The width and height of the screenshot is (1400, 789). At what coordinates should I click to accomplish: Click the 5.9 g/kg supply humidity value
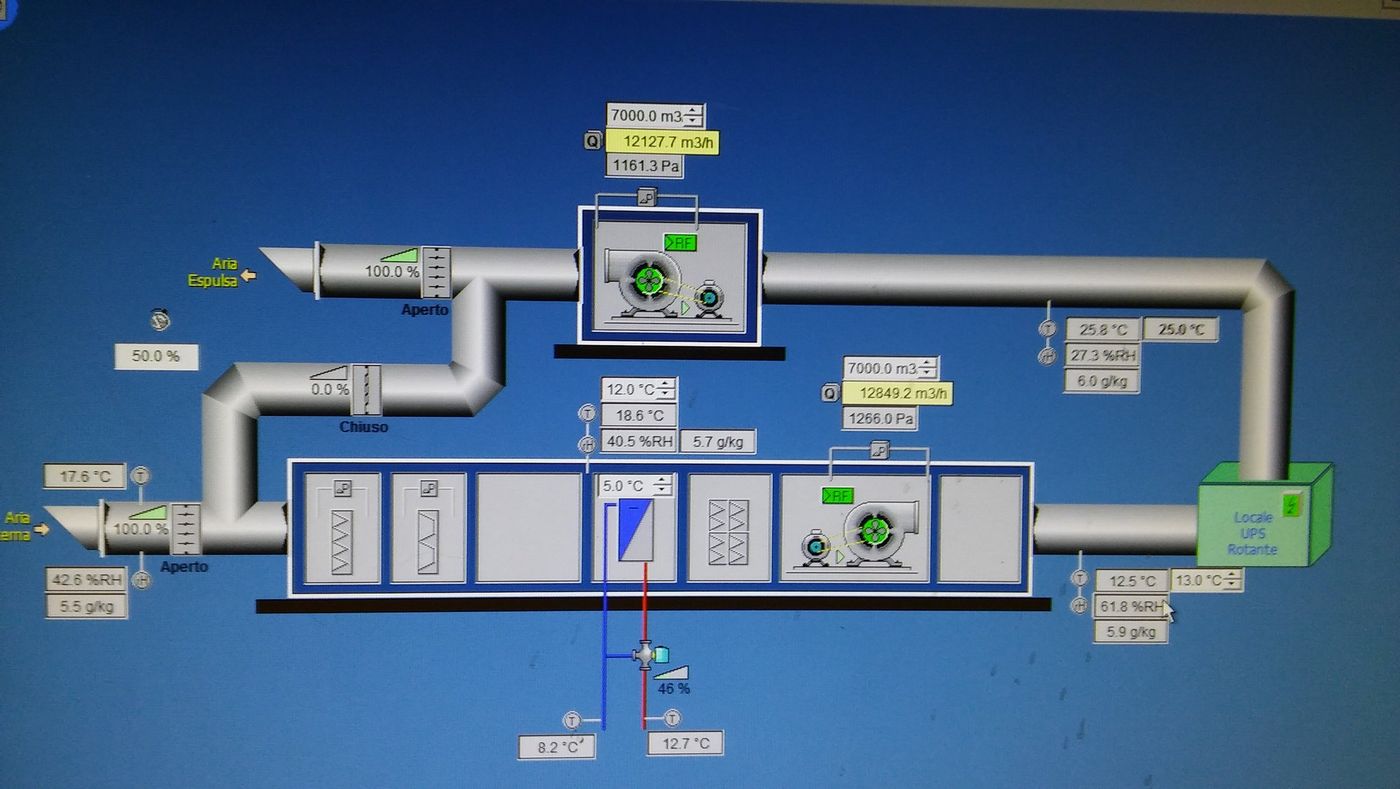point(1131,631)
